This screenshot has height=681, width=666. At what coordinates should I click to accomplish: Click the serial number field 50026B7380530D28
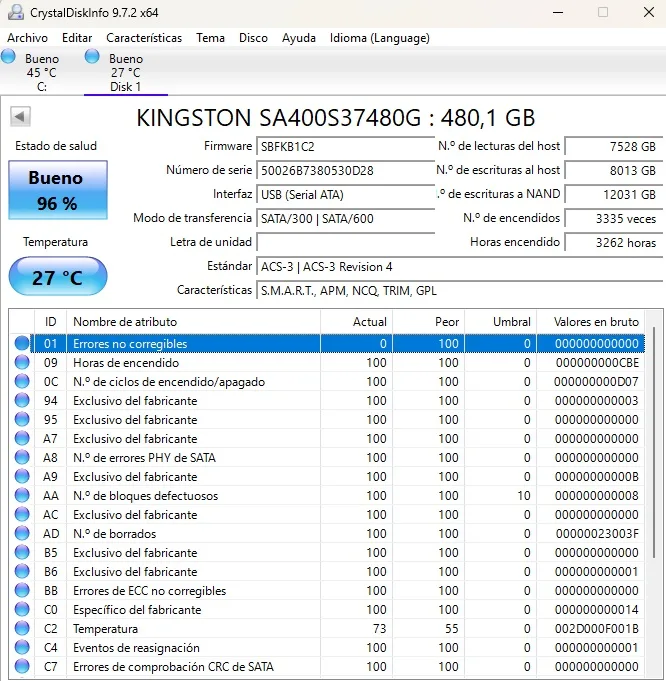click(x=346, y=171)
